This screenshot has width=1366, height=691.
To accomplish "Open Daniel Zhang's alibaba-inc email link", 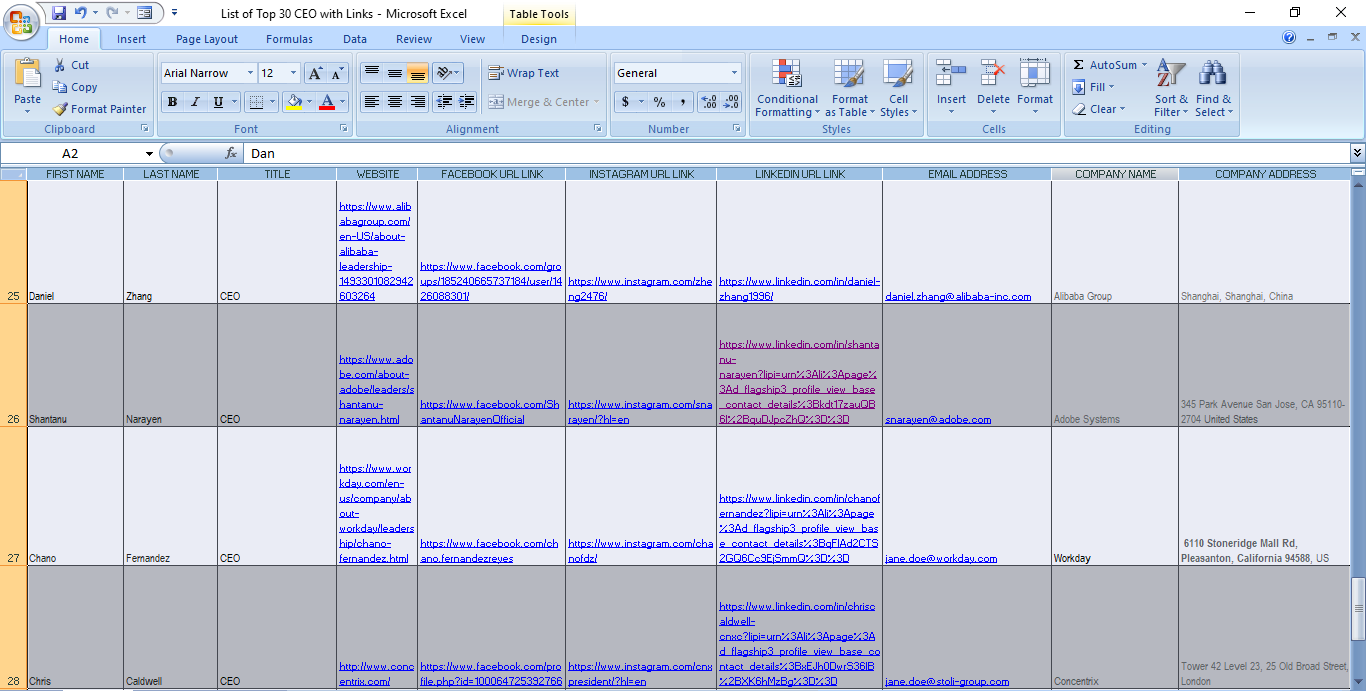I will click(958, 297).
